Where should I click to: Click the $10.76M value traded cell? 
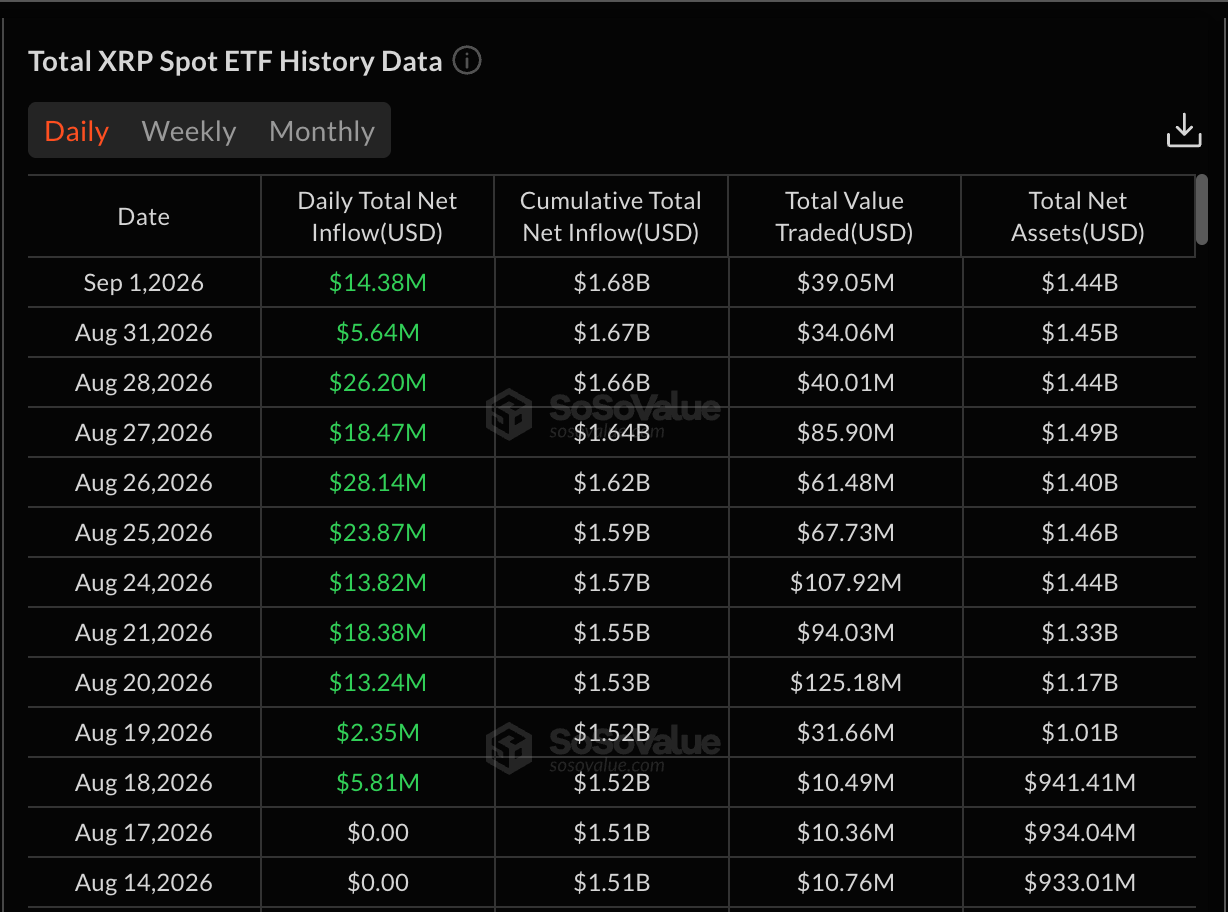coord(846,883)
